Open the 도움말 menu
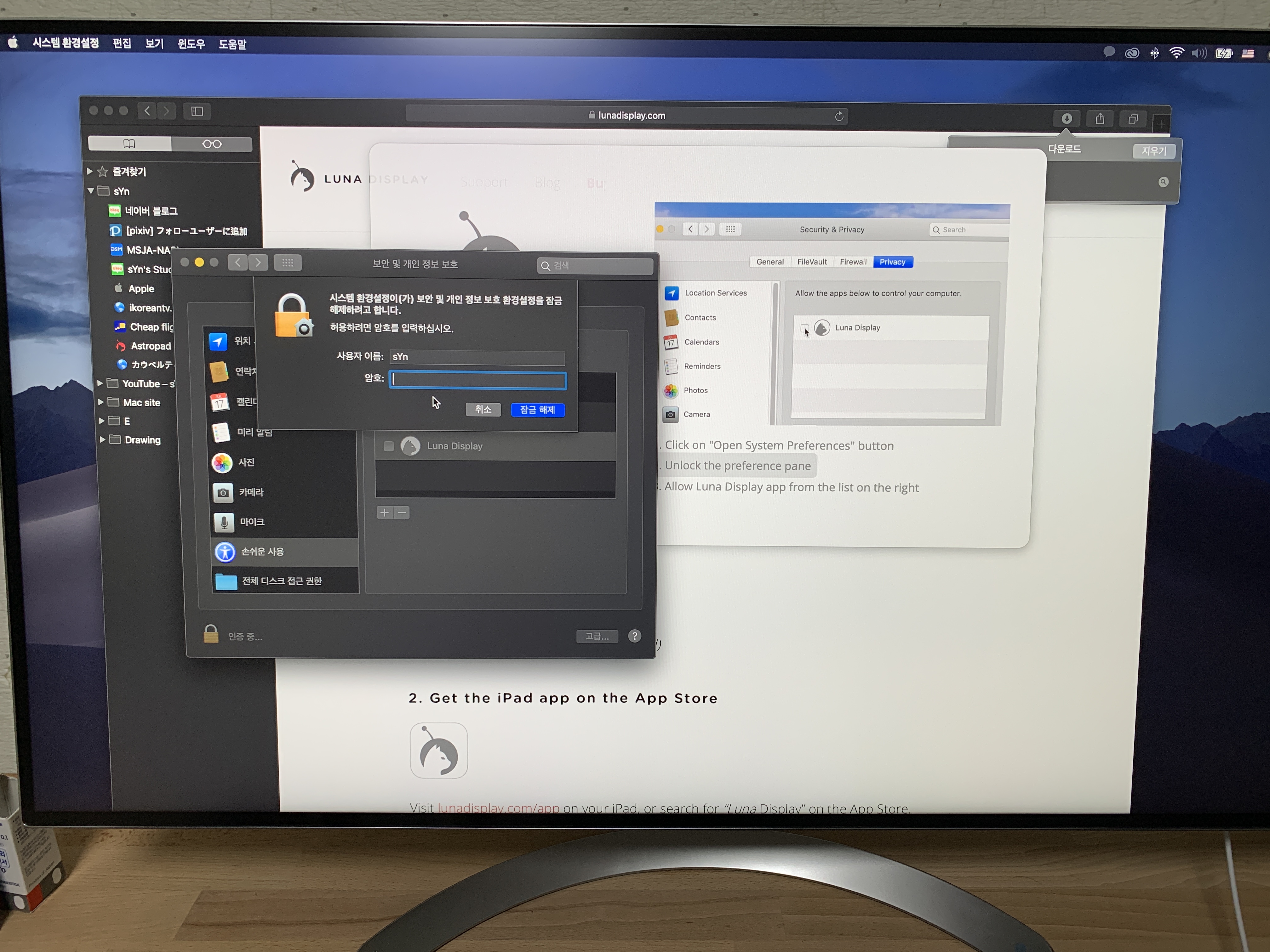Viewport: 1270px width, 952px height. (x=232, y=45)
